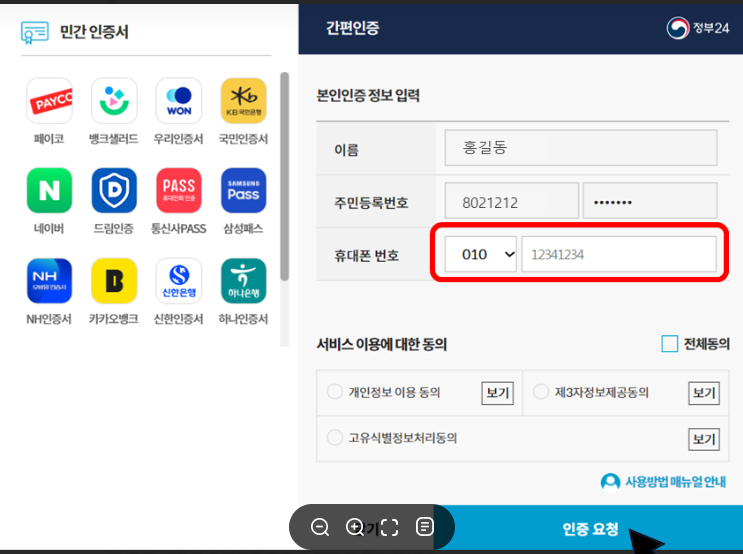Screen dimensions: 743x554
Task: Click the 주민등록번호 front digits field
Action: [512, 201]
